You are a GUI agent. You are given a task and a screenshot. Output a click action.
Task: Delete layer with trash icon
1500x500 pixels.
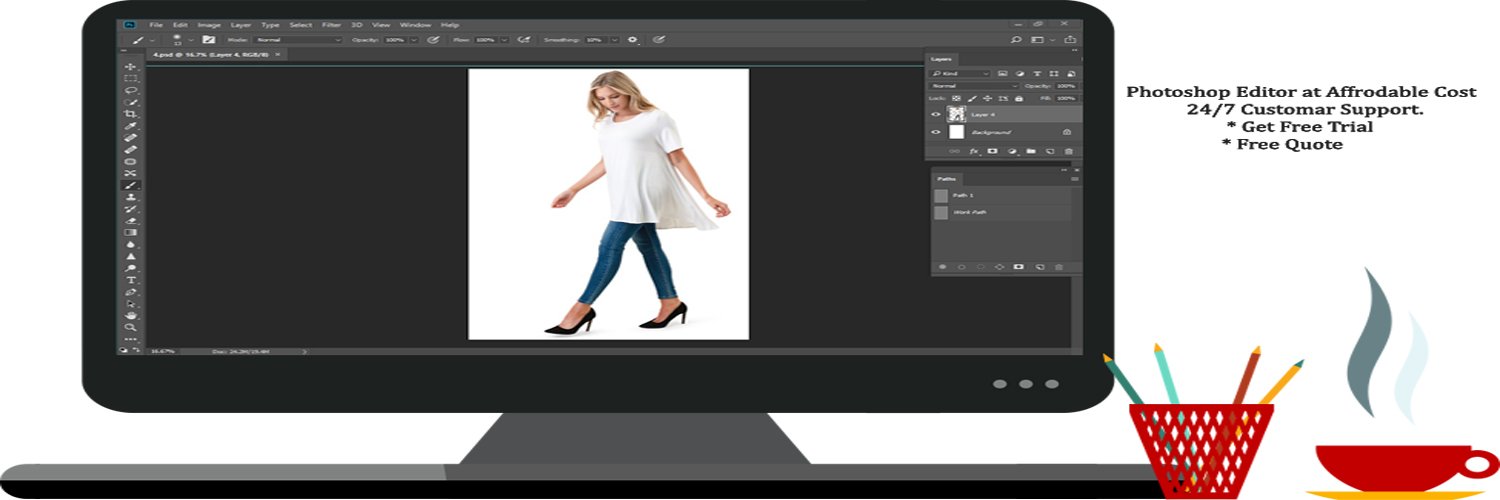click(1069, 151)
